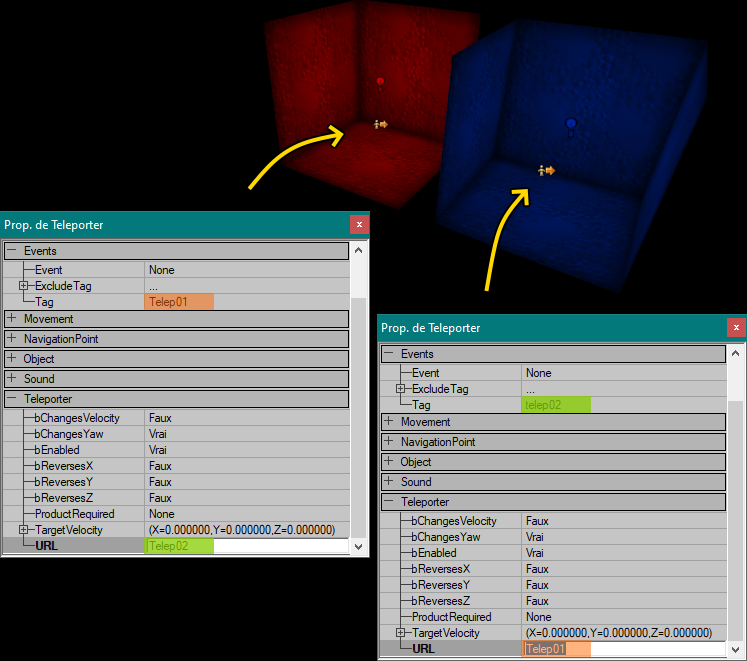This screenshot has height=661, width=747.
Task: Collapse the Teleporter category in the telep02 window
Action: coord(388,502)
